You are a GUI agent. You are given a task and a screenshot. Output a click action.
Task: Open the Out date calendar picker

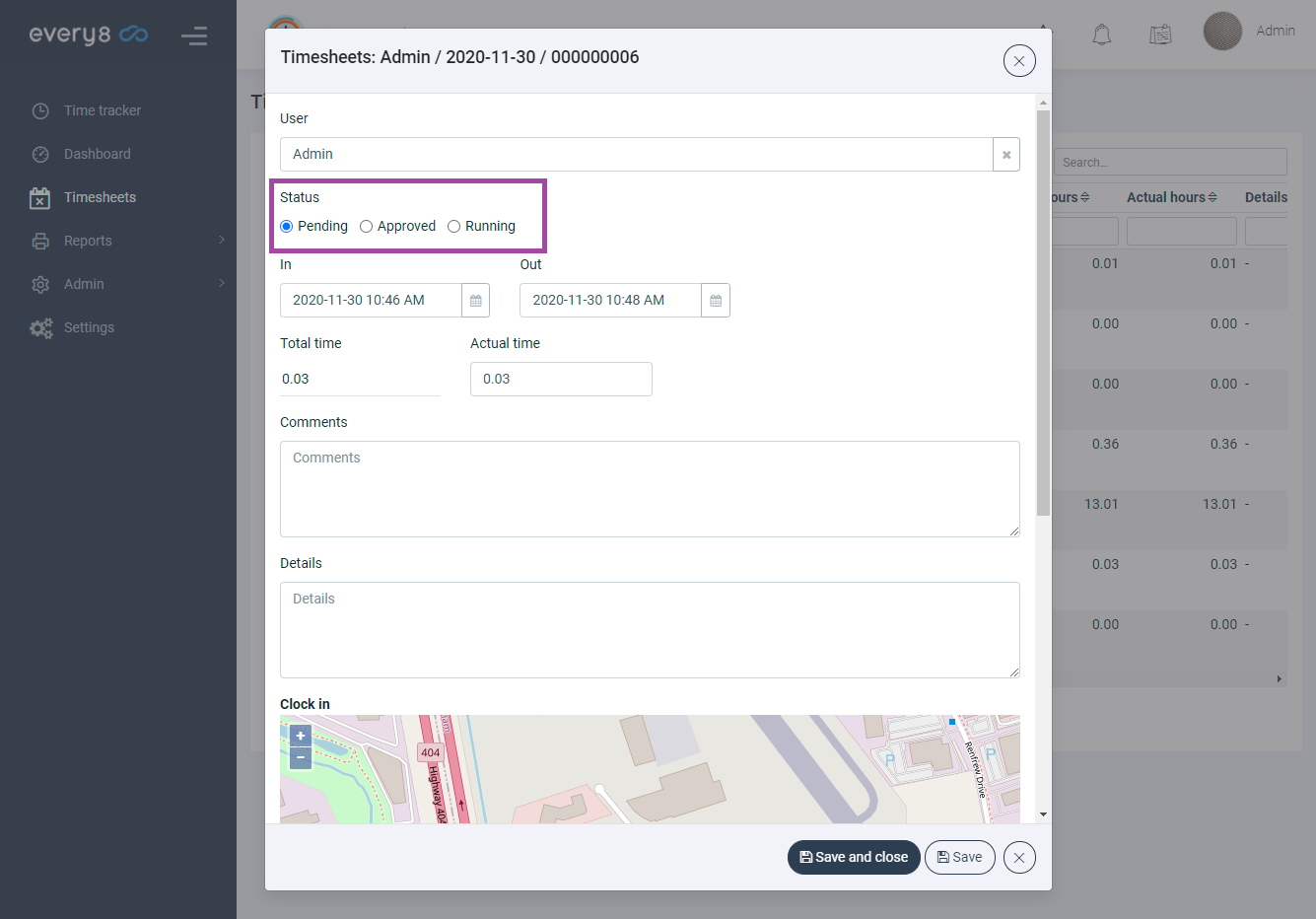coord(716,301)
